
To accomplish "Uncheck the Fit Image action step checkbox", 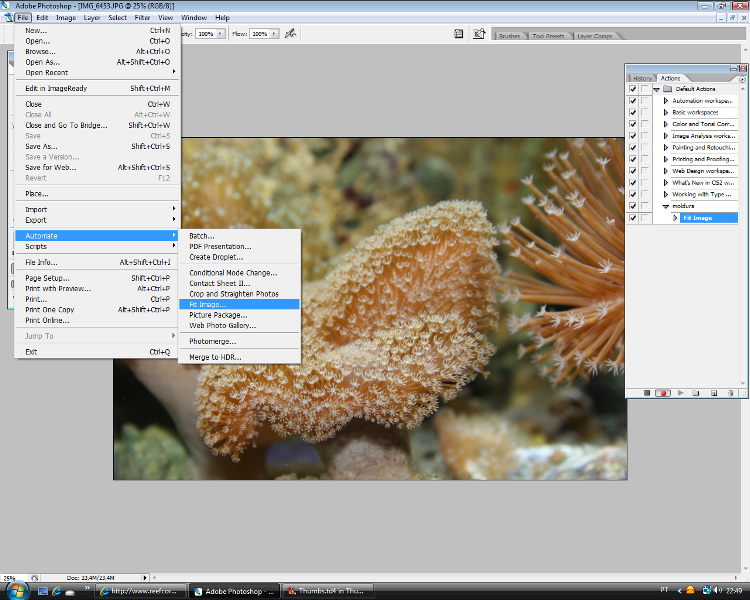I will [632, 217].
